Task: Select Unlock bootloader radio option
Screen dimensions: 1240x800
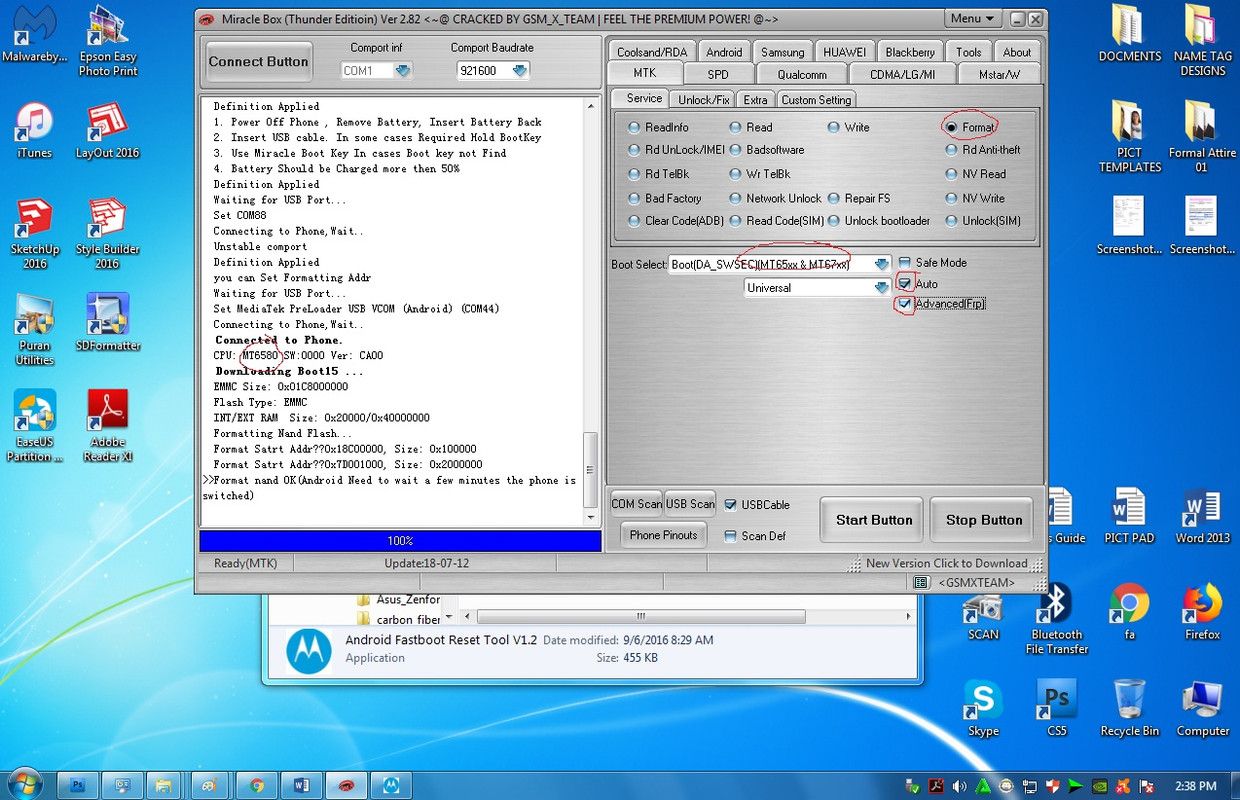Action: coord(878,221)
